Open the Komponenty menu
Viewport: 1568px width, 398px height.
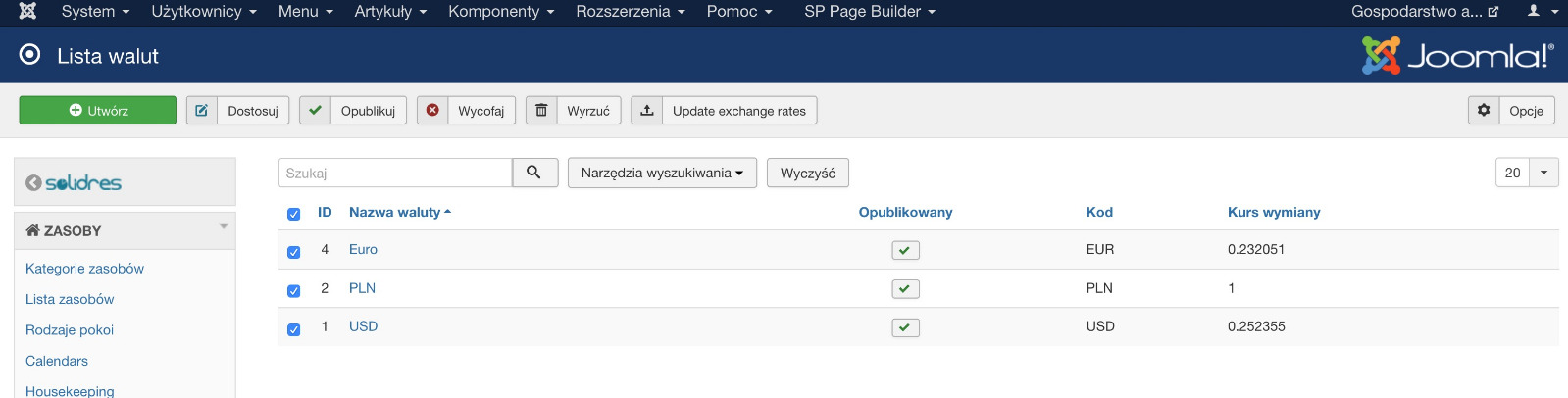(x=501, y=12)
